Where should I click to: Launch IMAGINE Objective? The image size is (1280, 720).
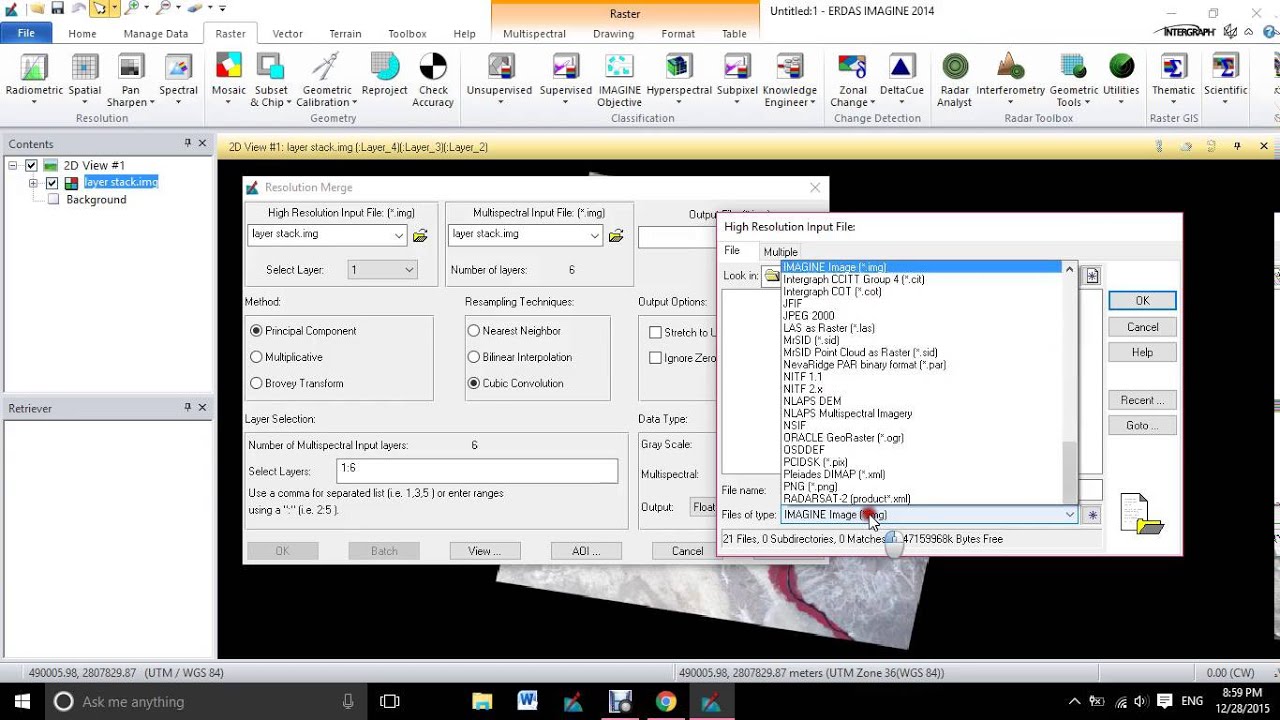[620, 80]
